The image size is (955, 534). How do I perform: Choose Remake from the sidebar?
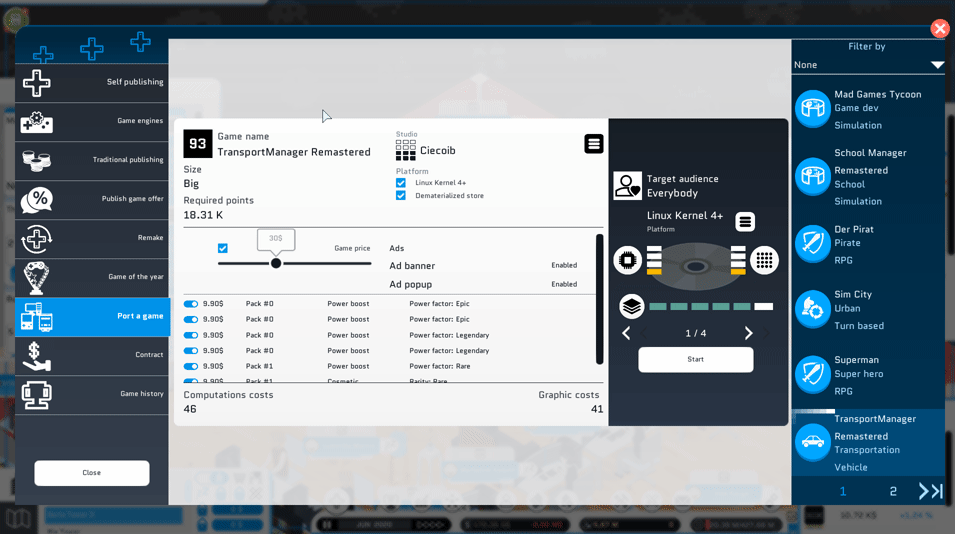tap(92, 238)
